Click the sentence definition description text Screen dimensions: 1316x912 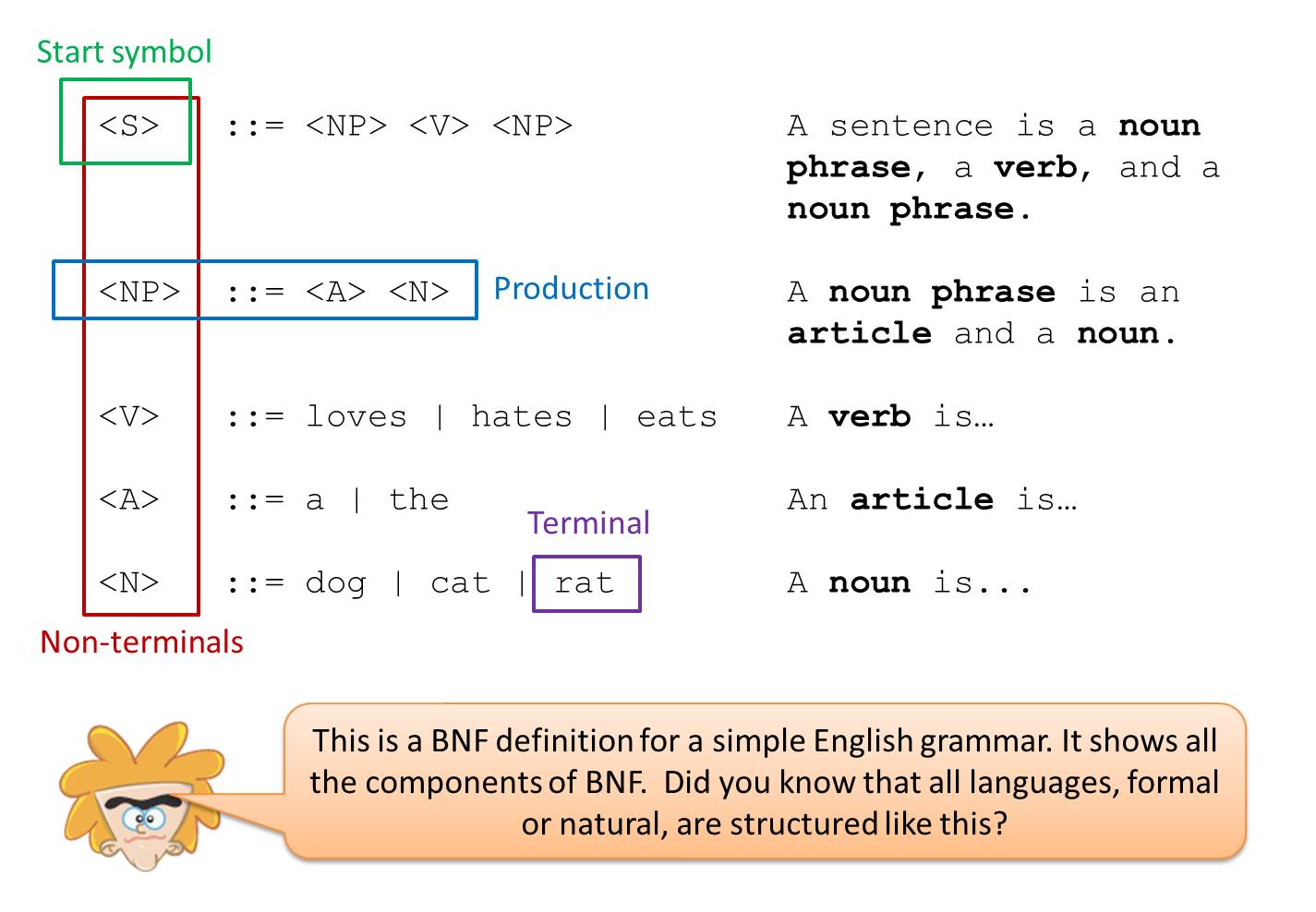1003,167
